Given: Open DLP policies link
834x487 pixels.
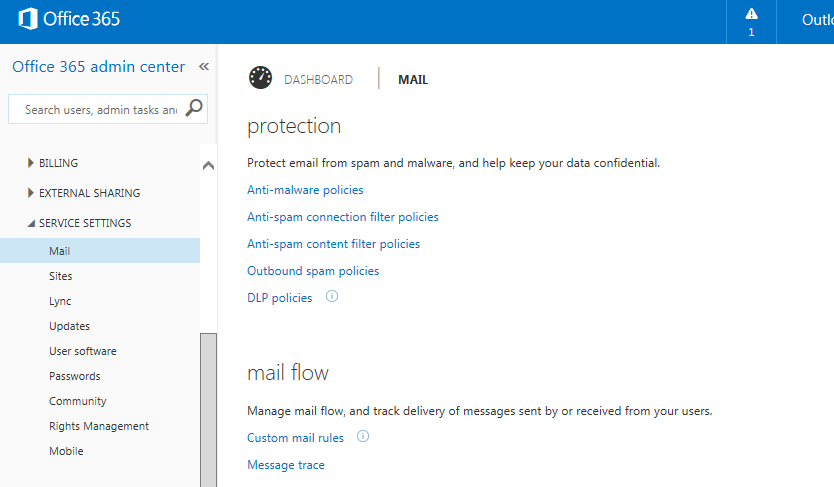Looking at the screenshot, I should click(x=280, y=298).
